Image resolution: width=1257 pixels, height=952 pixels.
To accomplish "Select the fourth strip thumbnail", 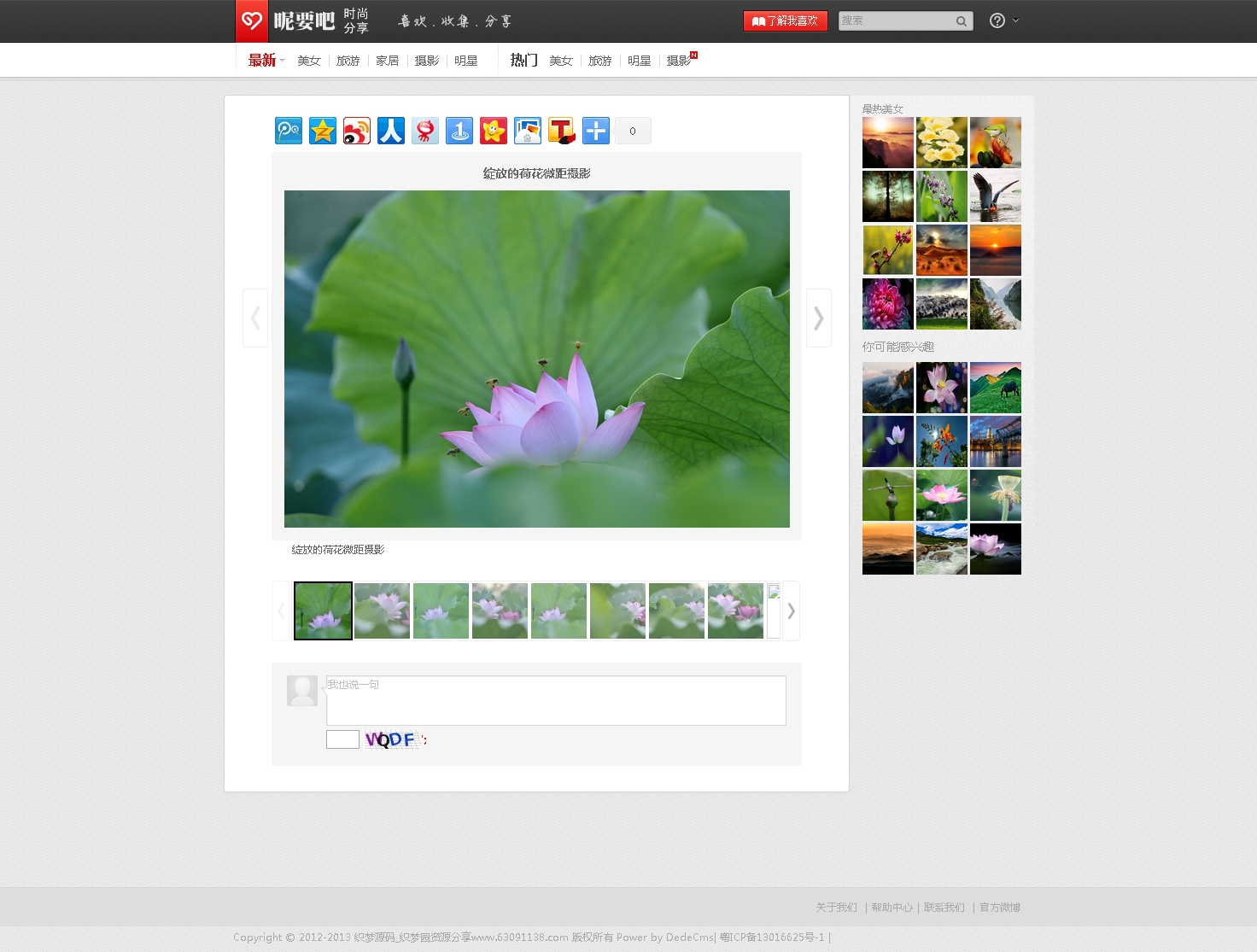I will [500, 610].
